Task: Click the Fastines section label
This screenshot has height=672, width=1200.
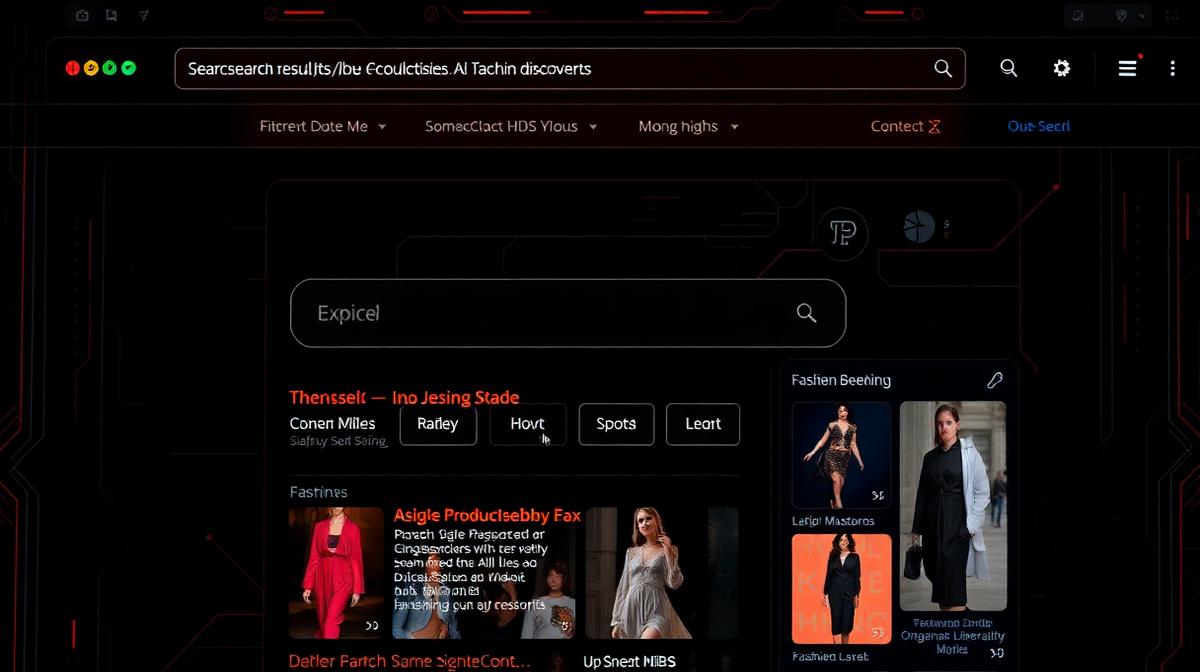Action: [318, 492]
